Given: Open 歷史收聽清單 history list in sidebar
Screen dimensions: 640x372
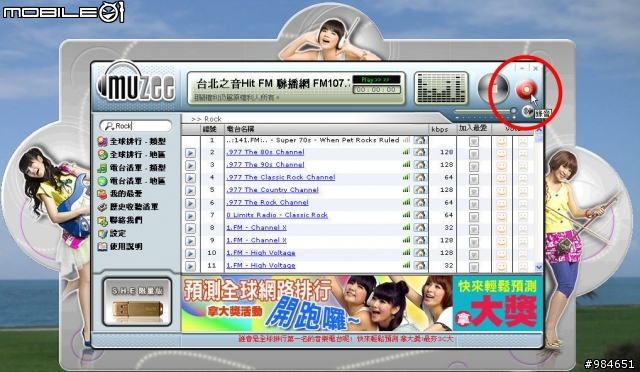Looking at the screenshot, I should point(128,207).
